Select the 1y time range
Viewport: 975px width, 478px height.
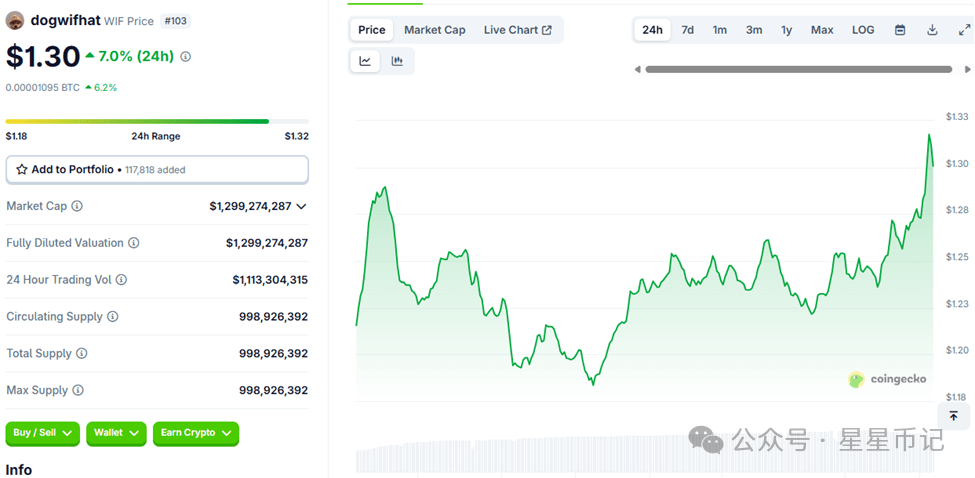pos(787,30)
